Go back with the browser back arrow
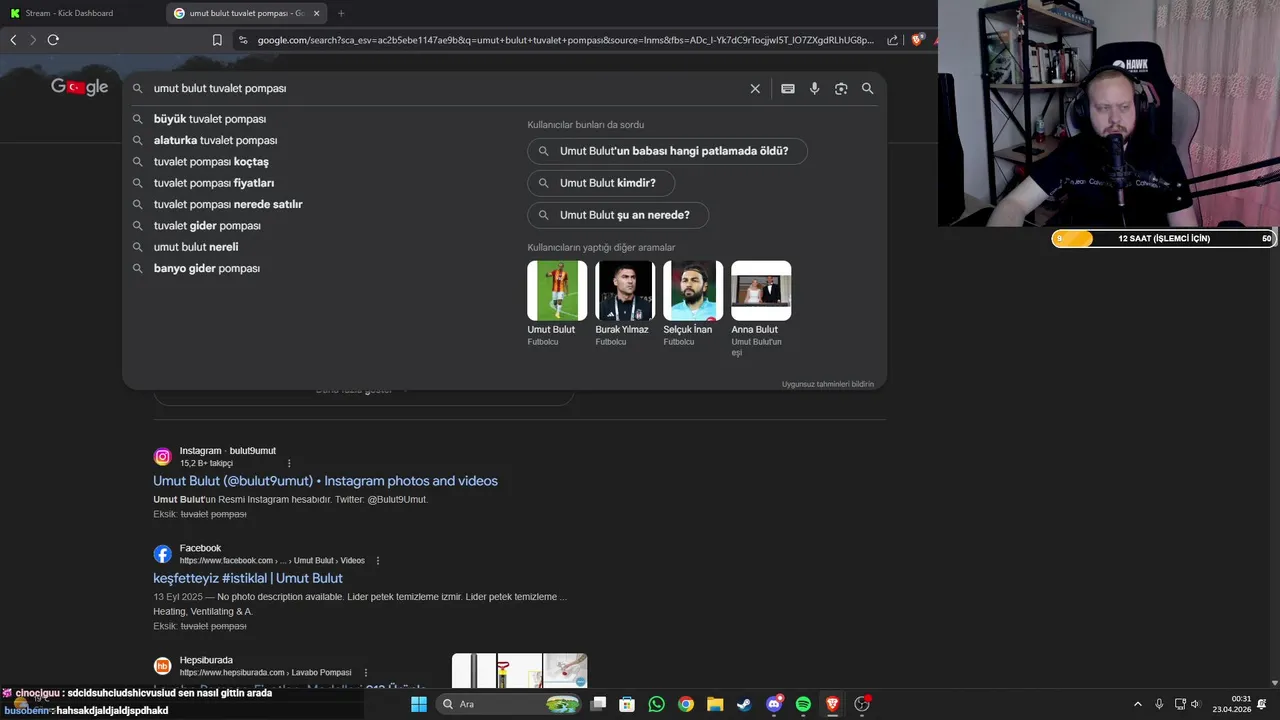Image resolution: width=1280 pixels, height=720 pixels. click(13, 40)
